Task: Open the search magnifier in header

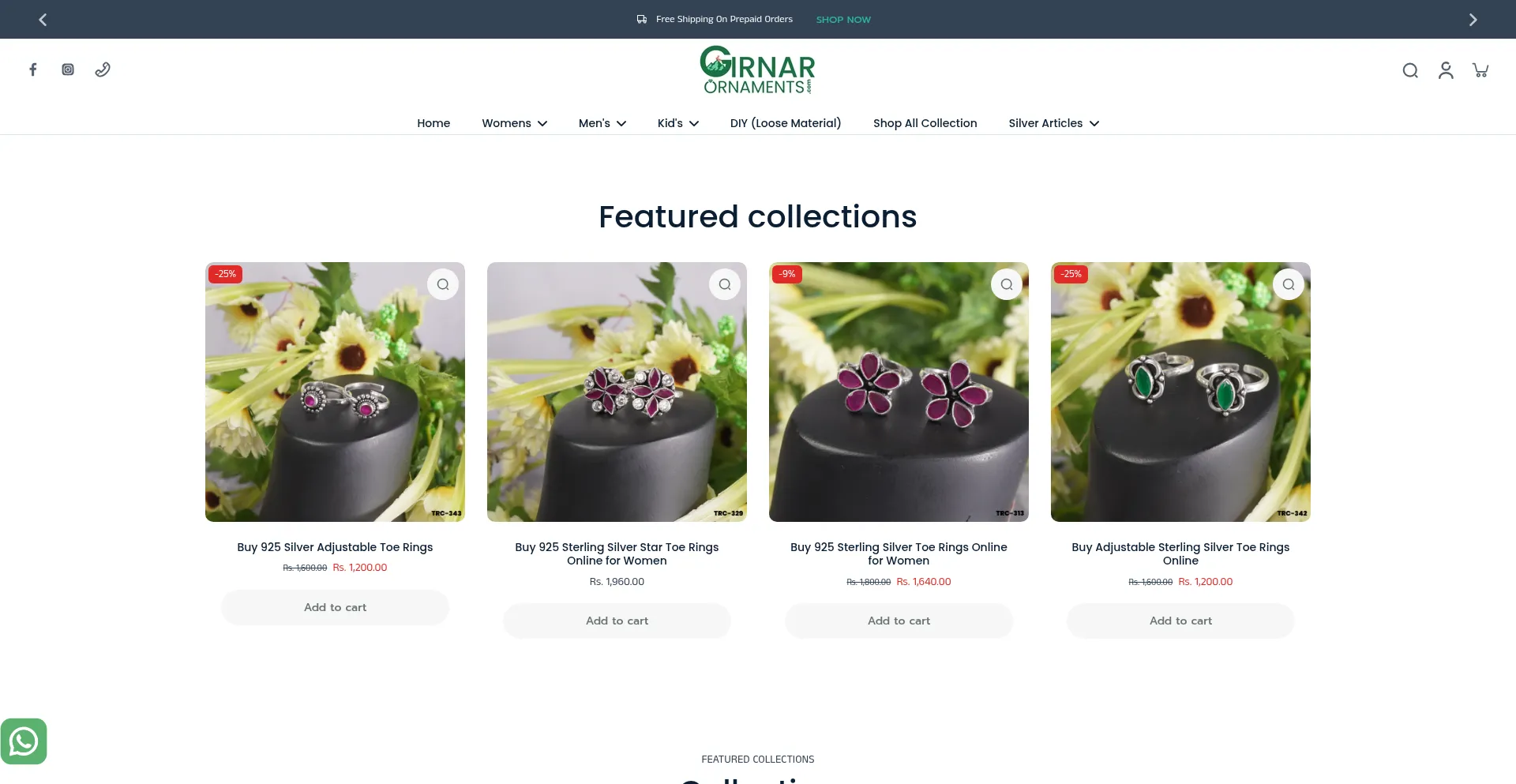Action: point(1410,70)
